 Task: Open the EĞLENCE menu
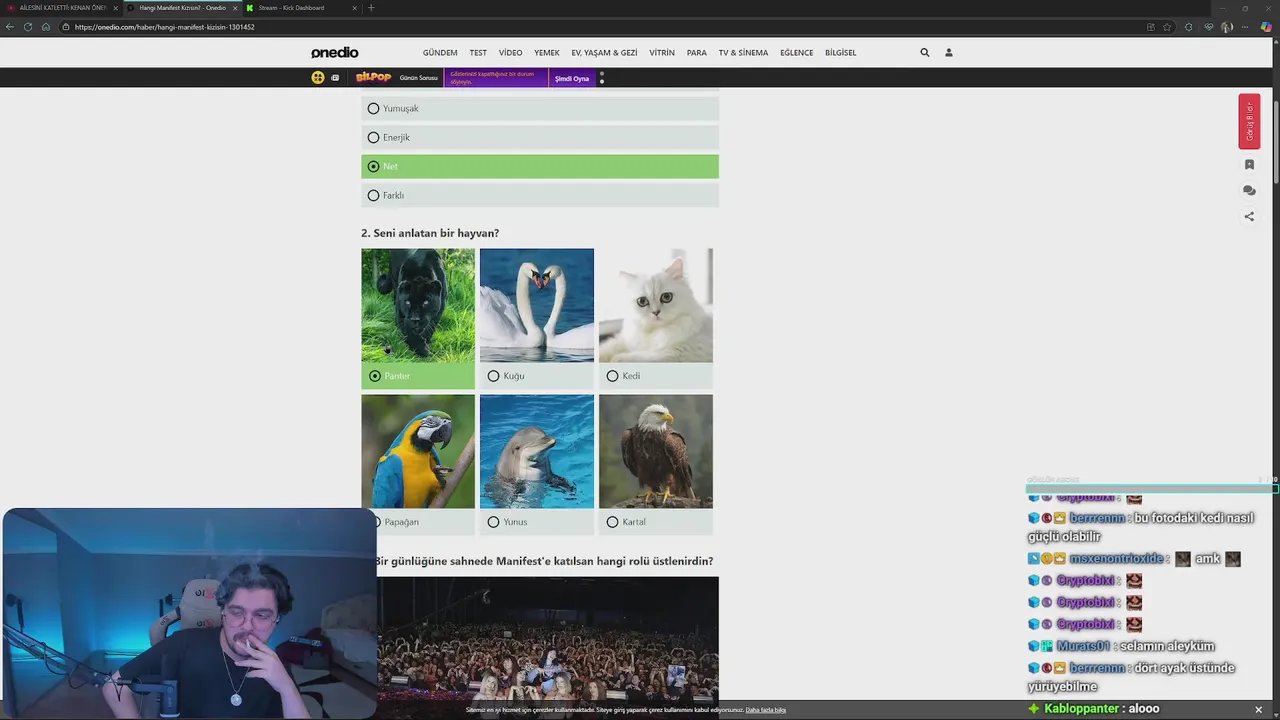[797, 53]
